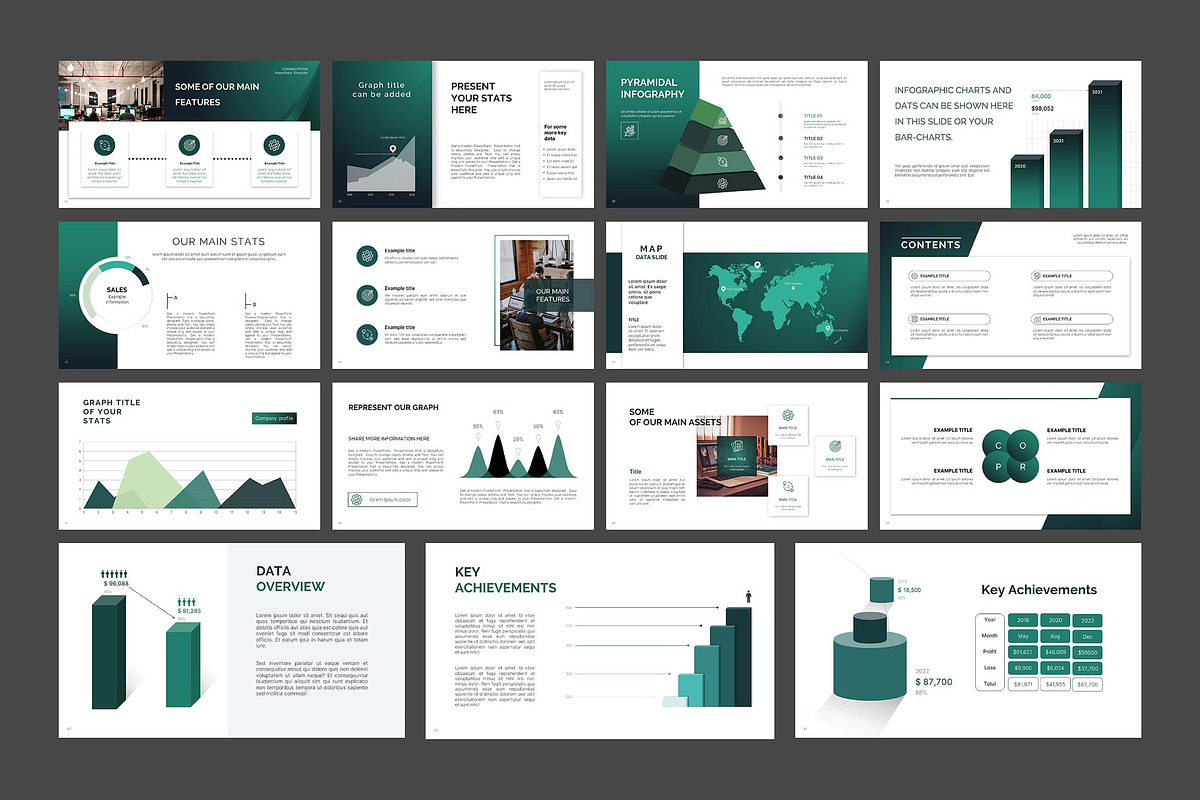1200x800 pixels.
Task: Click the Contents heading
Action: [x=930, y=244]
